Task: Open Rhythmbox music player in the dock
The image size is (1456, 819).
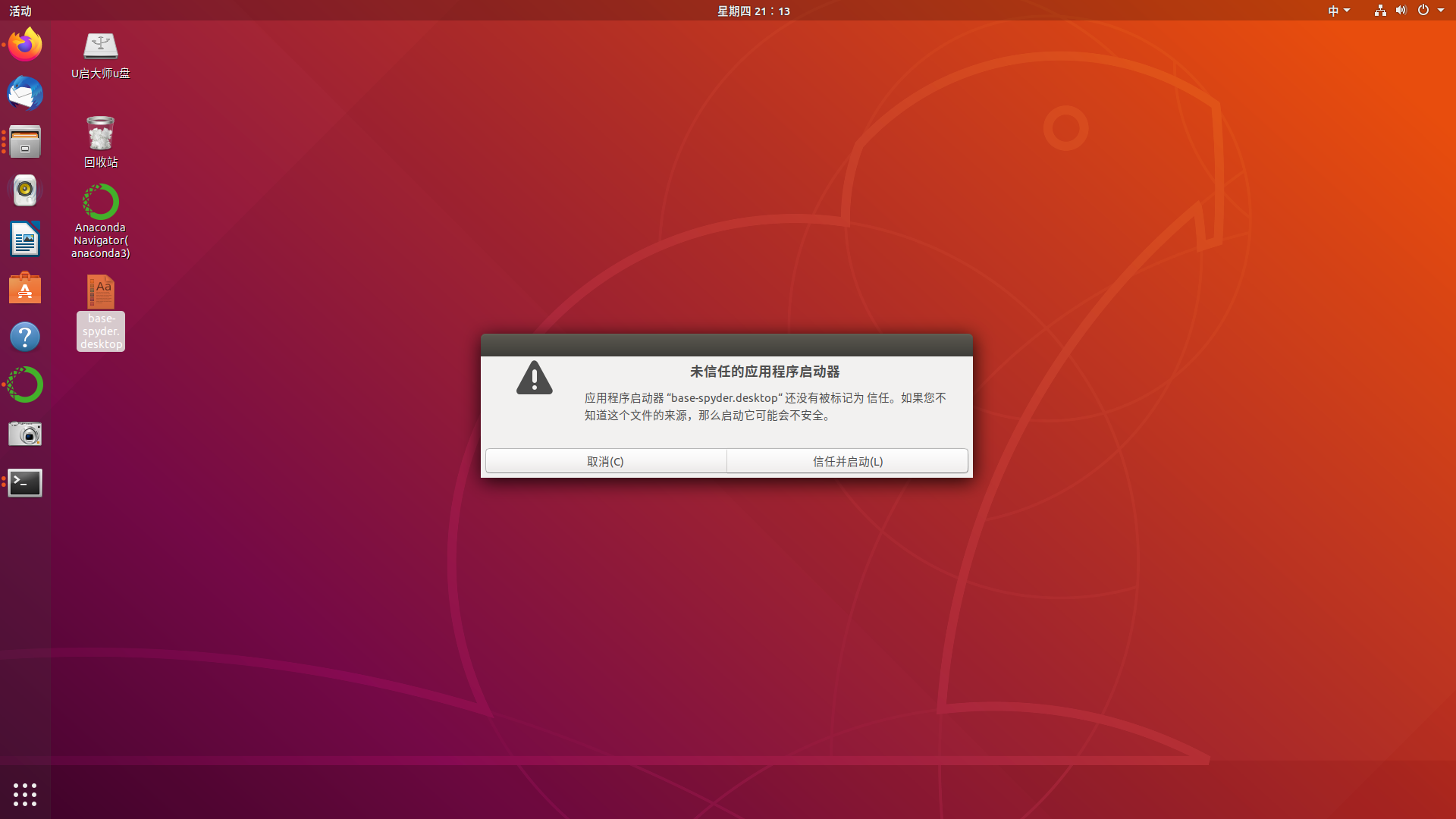Action: pos(25,190)
